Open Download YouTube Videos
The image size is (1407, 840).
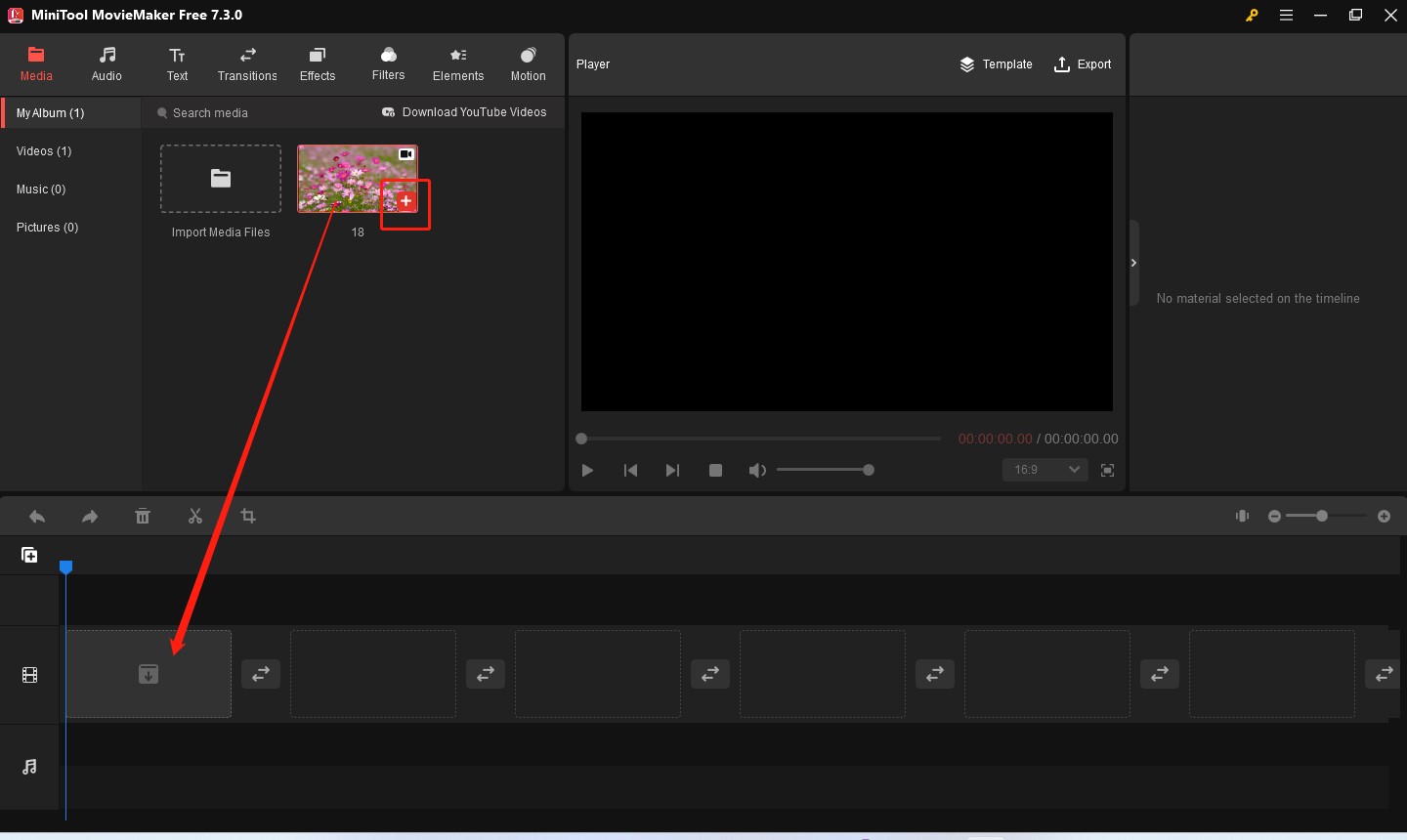point(464,112)
